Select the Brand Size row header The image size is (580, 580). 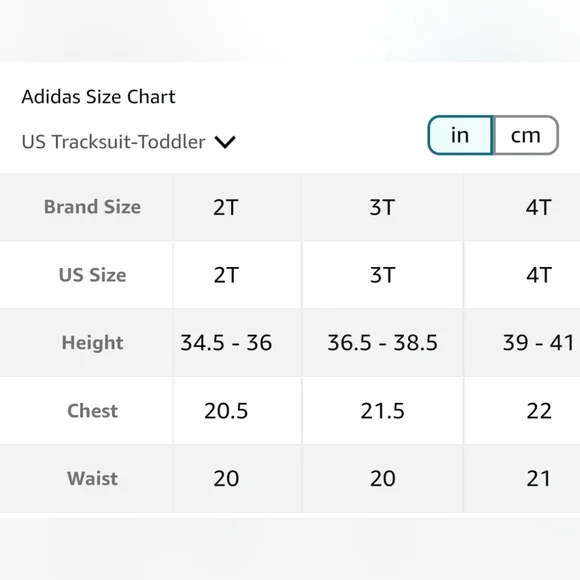pos(92,207)
